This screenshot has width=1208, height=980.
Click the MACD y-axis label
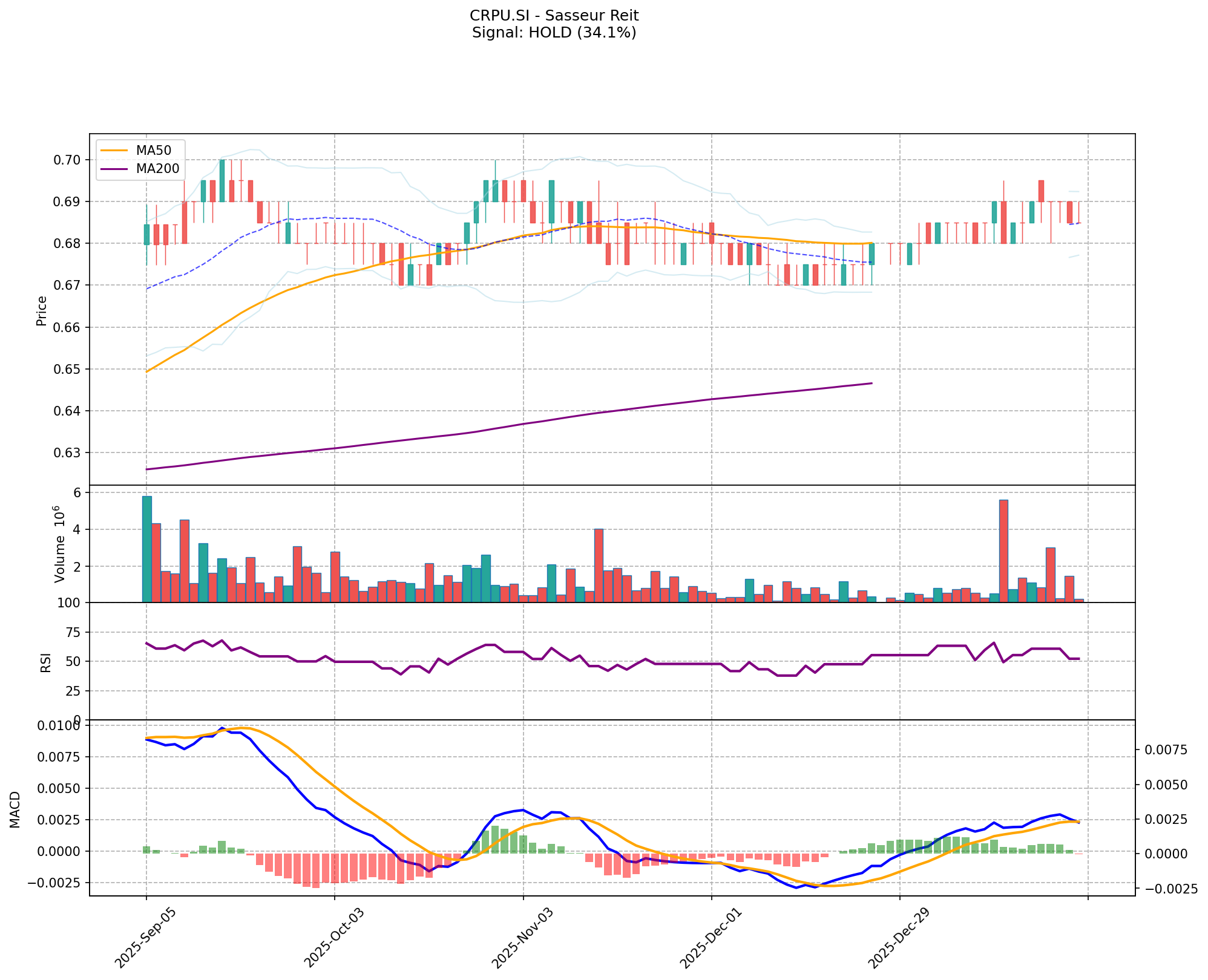point(15,809)
